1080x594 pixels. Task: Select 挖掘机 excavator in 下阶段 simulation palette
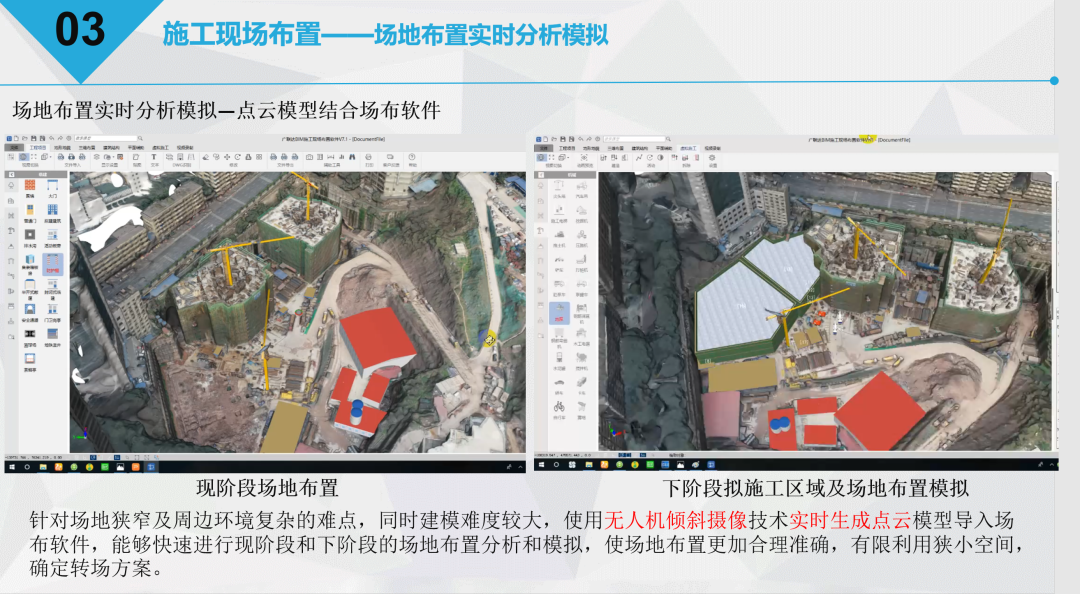click(x=582, y=212)
